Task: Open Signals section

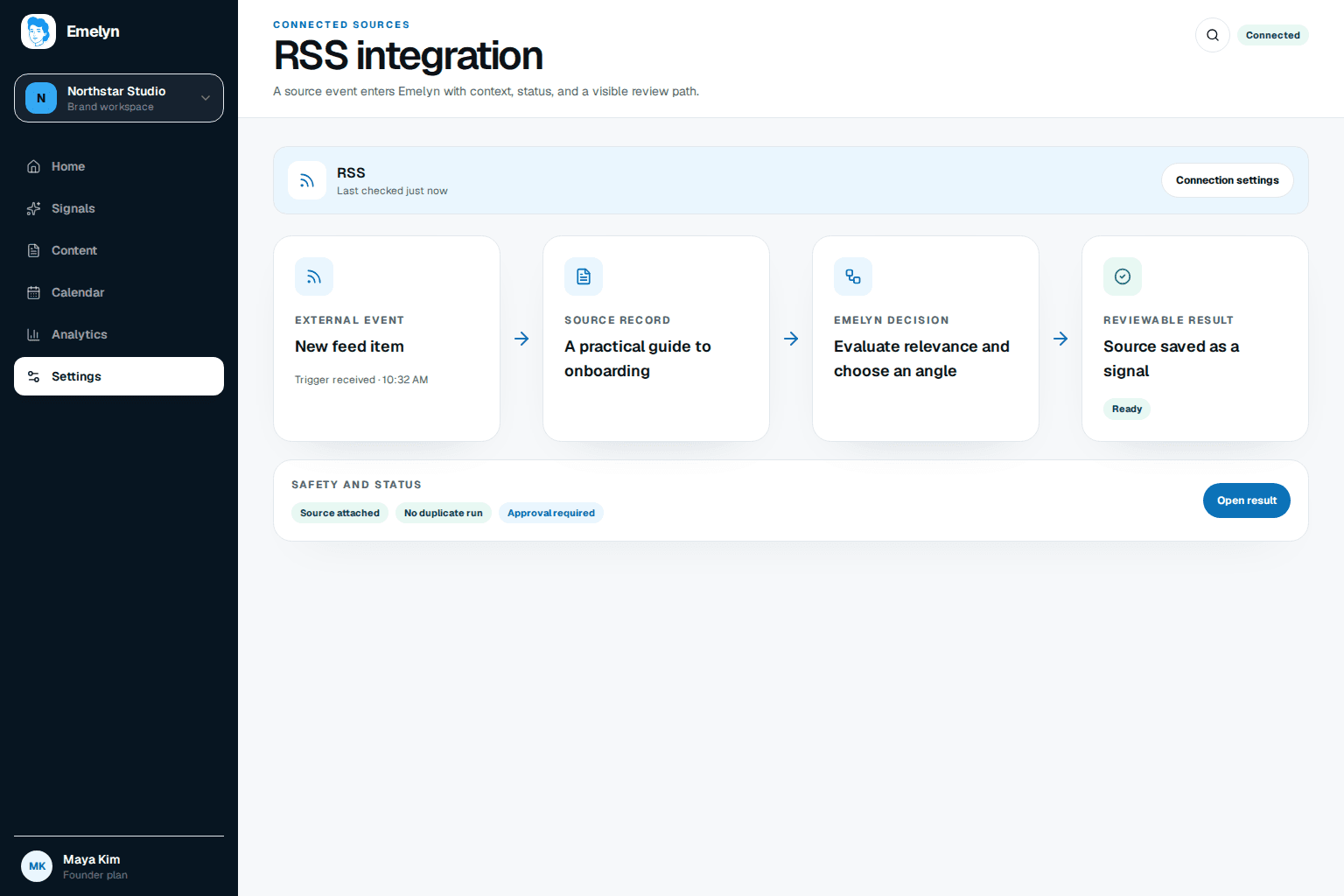Action: [x=119, y=208]
